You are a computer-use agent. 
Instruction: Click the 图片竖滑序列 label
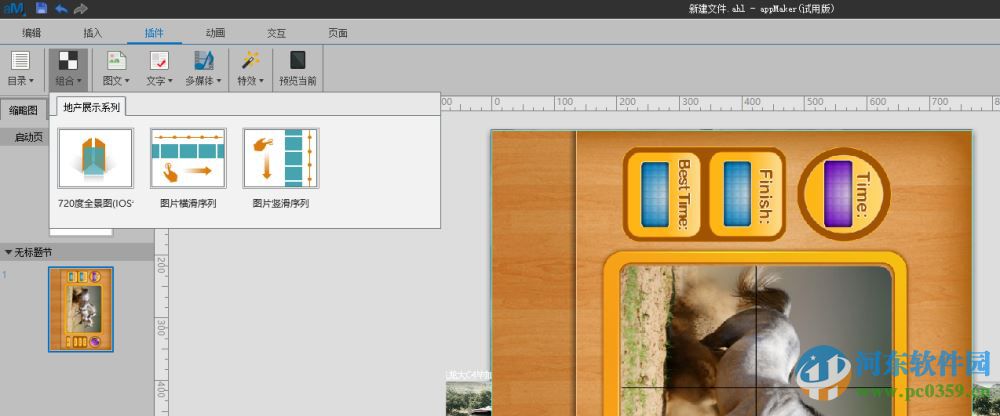(281, 204)
